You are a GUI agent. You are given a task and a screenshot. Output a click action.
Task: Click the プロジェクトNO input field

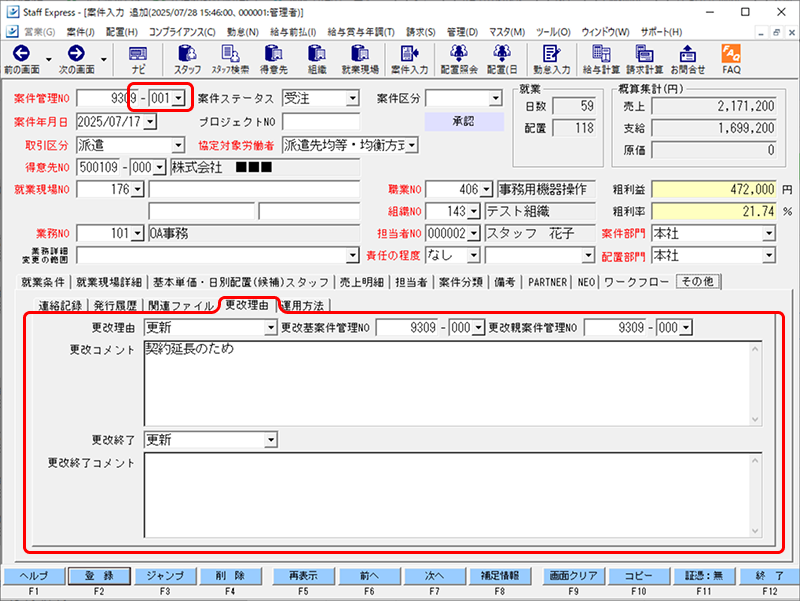(x=321, y=121)
